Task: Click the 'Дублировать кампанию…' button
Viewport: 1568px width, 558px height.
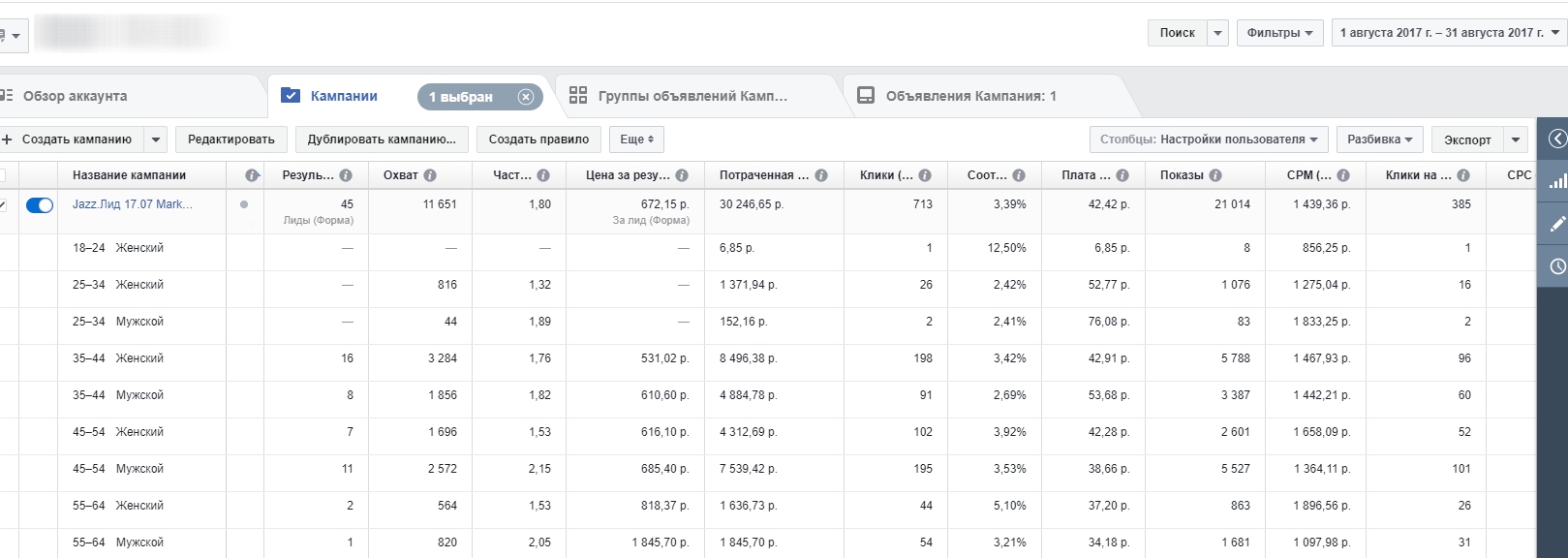Action: coord(382,139)
